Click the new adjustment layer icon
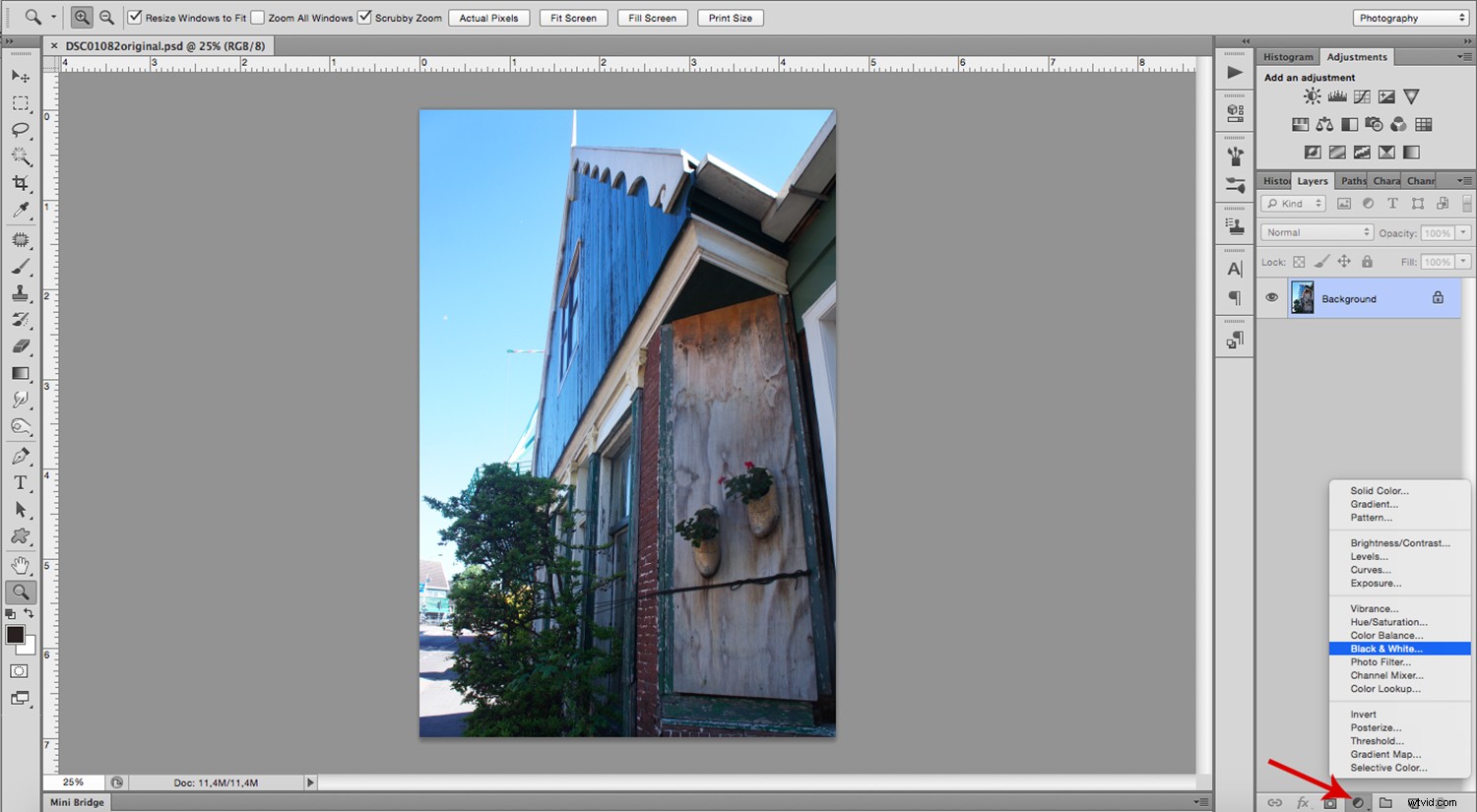 click(x=1357, y=801)
